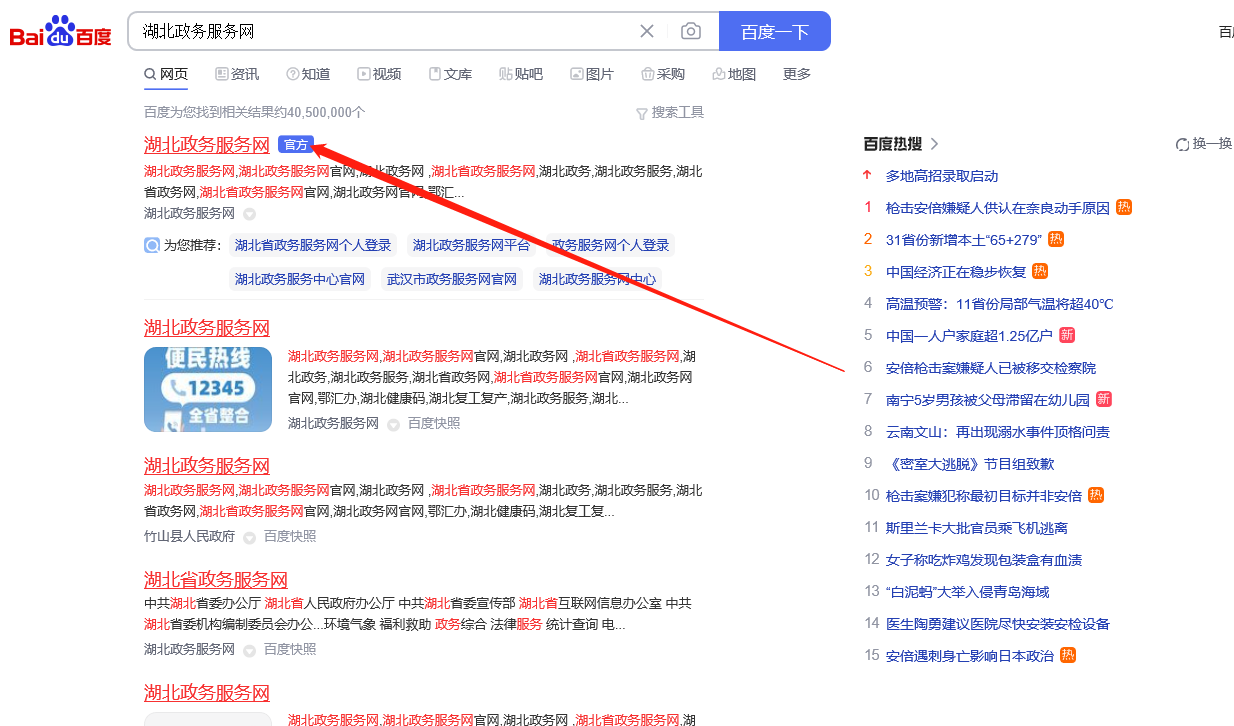Image resolution: width=1234 pixels, height=726 pixels.
Task: Switch to the 地图 tab
Action: [x=734, y=74]
